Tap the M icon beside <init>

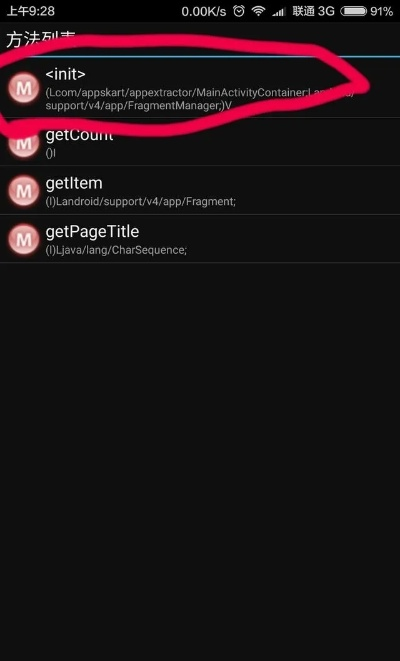pyautogui.click(x=24, y=88)
